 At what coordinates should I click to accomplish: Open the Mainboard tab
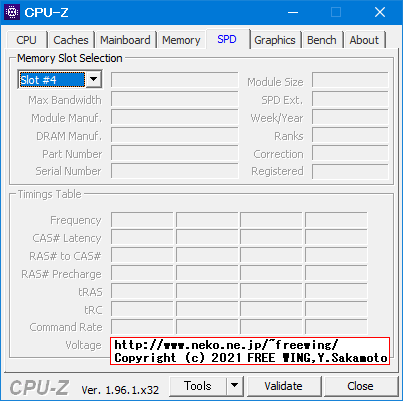(x=125, y=40)
